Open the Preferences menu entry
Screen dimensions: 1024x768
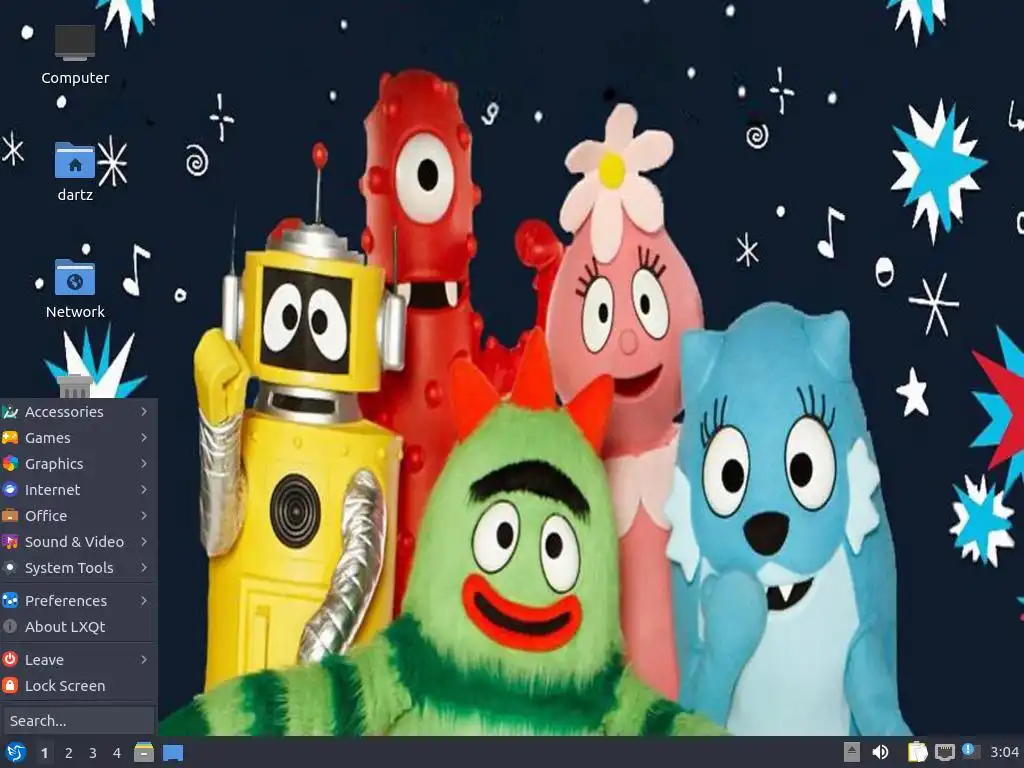click(78, 600)
